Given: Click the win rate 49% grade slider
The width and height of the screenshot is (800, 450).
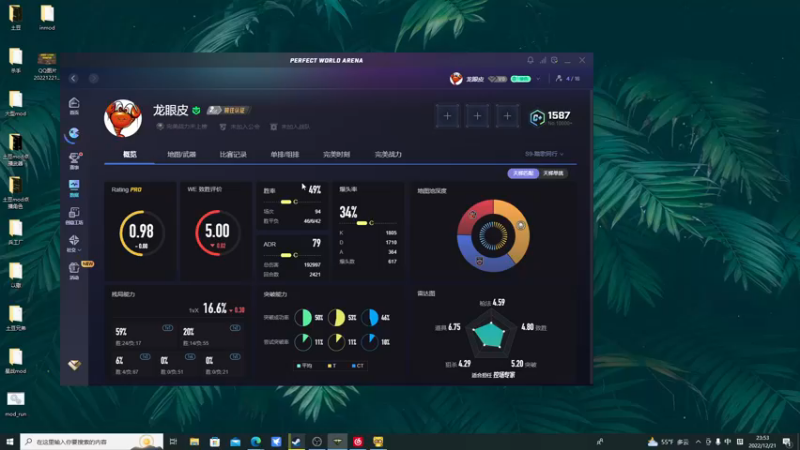Looking at the screenshot, I should pyautogui.click(x=293, y=202).
